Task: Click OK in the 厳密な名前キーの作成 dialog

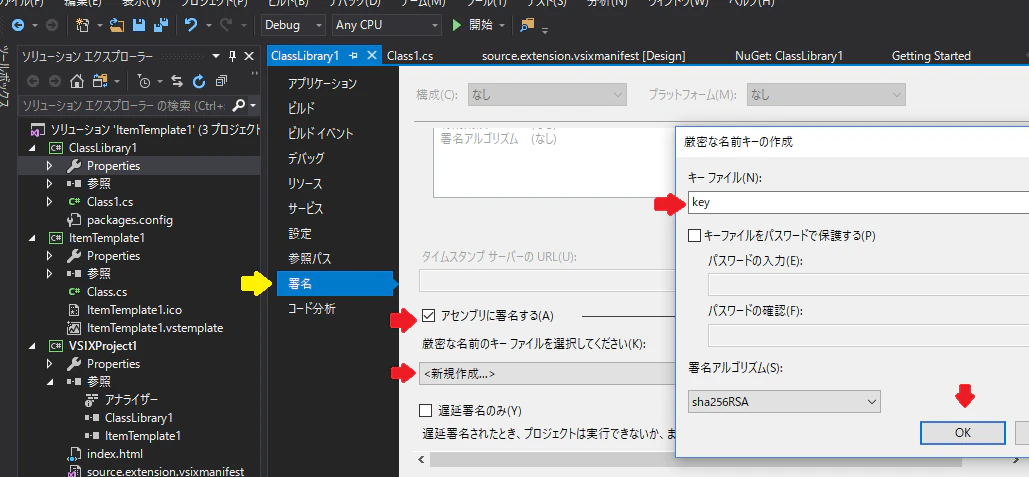Action: point(963,432)
